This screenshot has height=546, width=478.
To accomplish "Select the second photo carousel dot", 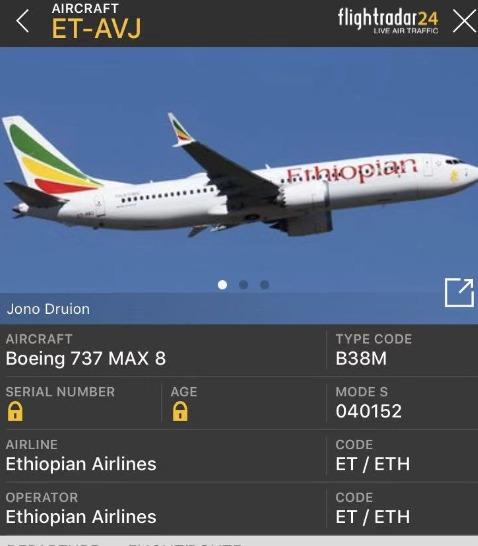I will tap(243, 285).
